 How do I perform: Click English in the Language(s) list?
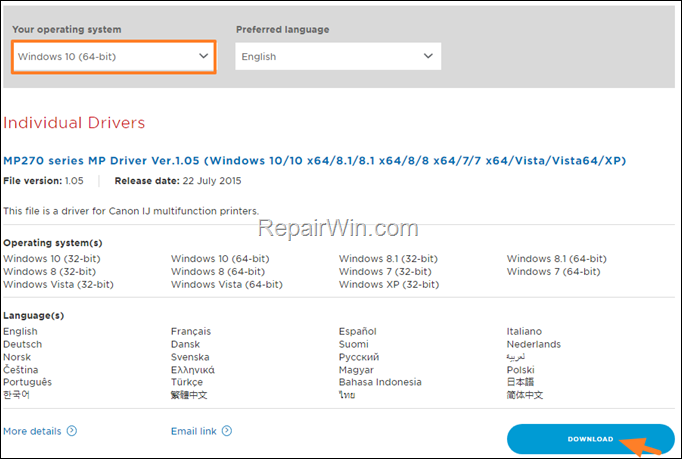(x=20, y=332)
